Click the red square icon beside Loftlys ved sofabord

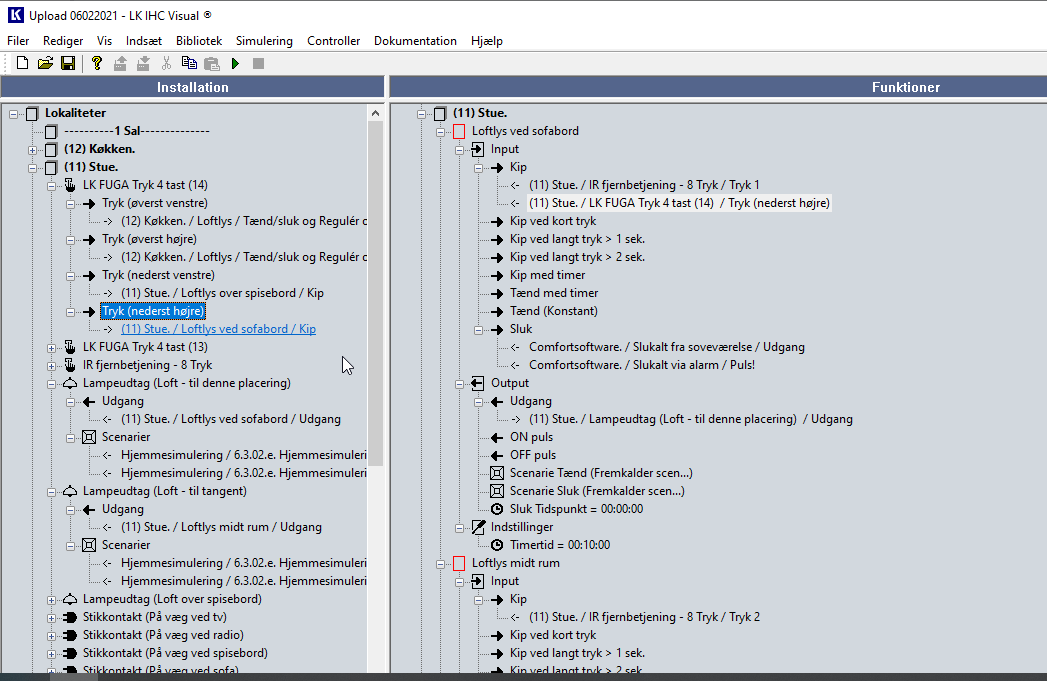point(459,131)
